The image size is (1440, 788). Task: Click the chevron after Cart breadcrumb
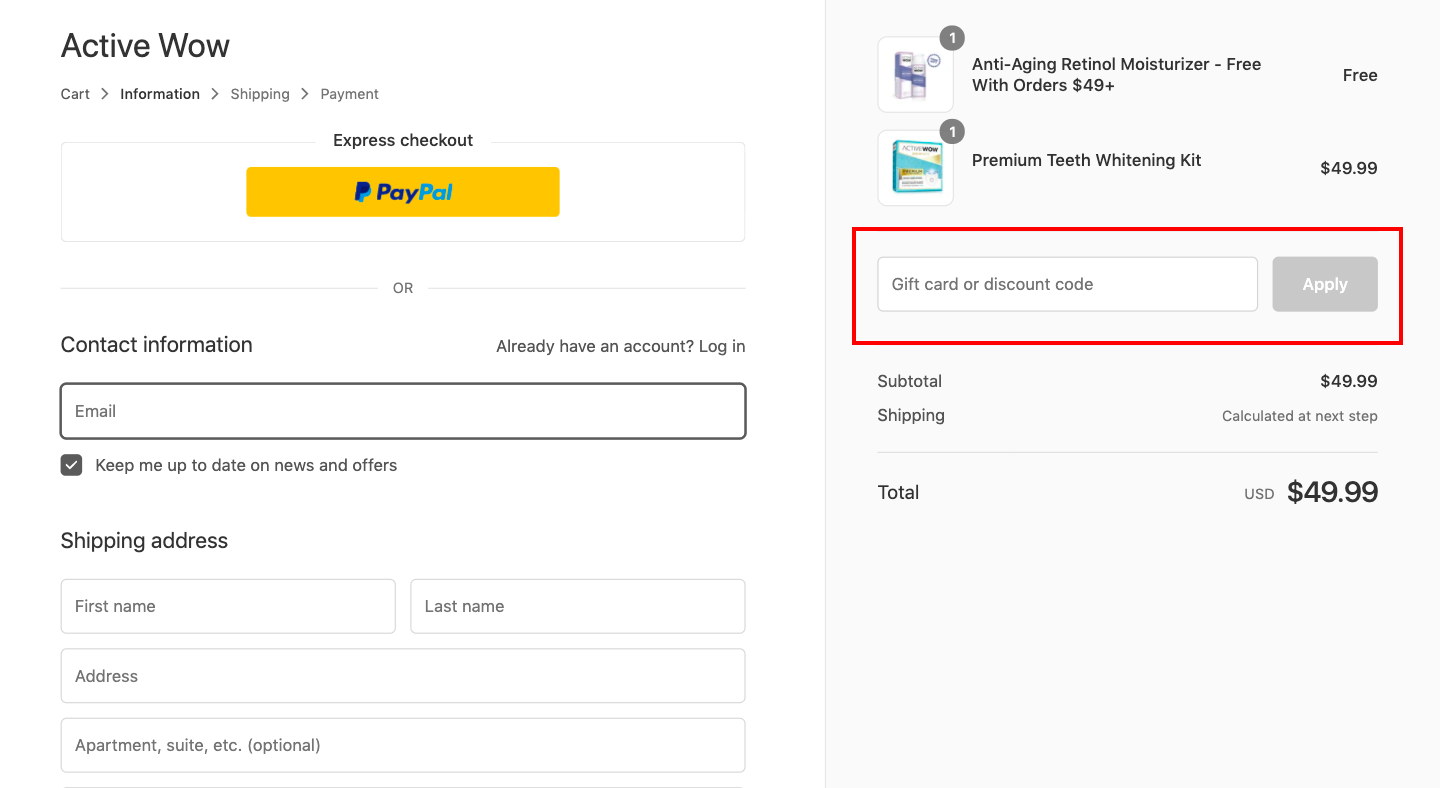coord(105,94)
